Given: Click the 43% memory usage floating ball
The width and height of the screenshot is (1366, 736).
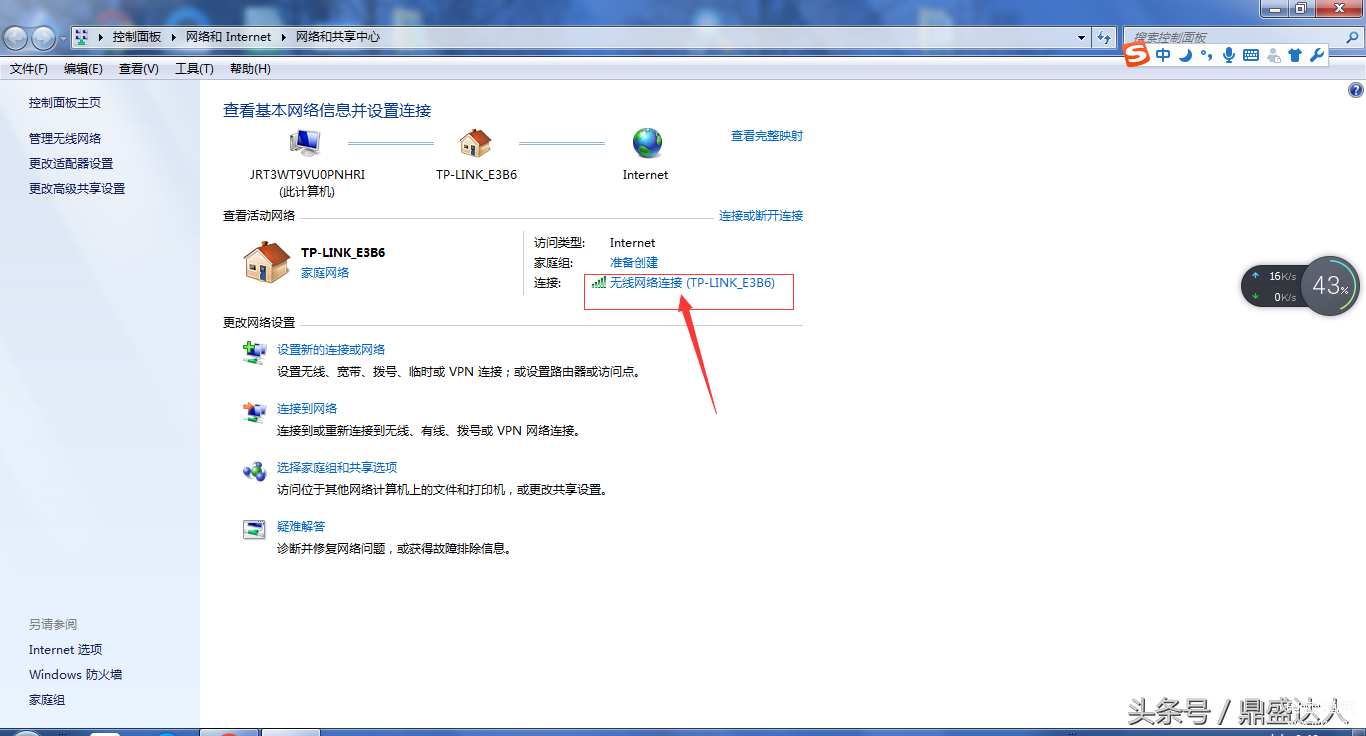Looking at the screenshot, I should tap(1330, 286).
